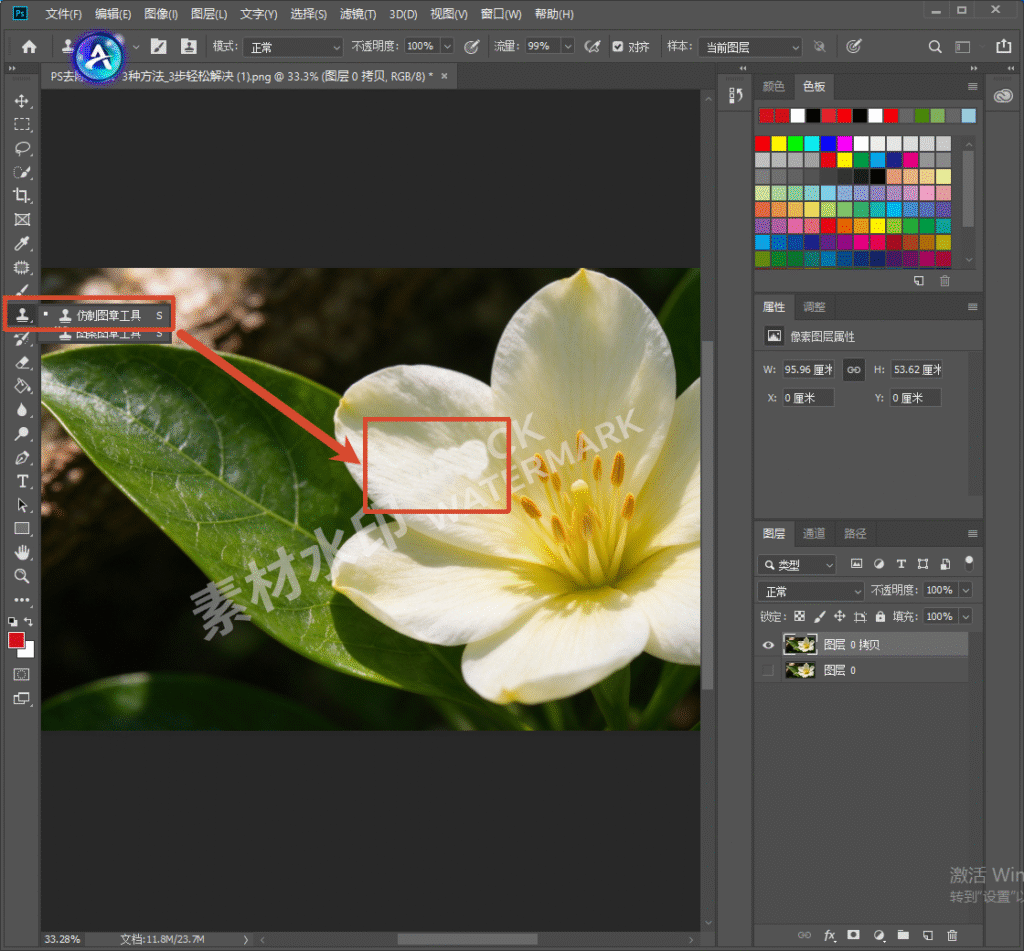Image resolution: width=1024 pixels, height=951 pixels.
Task: Click the red foreground color swatch
Action: 16,639
